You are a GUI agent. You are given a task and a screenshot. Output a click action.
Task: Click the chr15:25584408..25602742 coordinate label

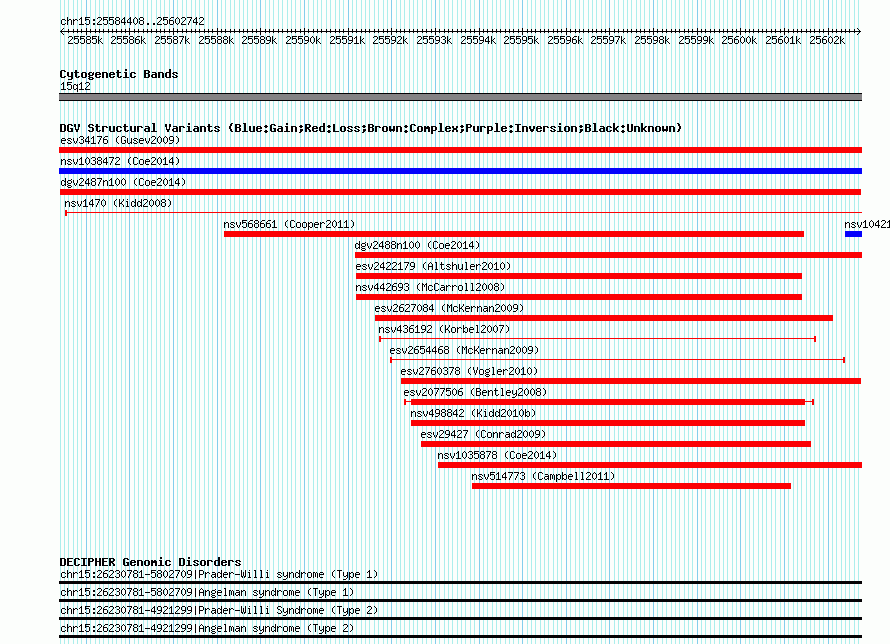[x=132, y=21]
